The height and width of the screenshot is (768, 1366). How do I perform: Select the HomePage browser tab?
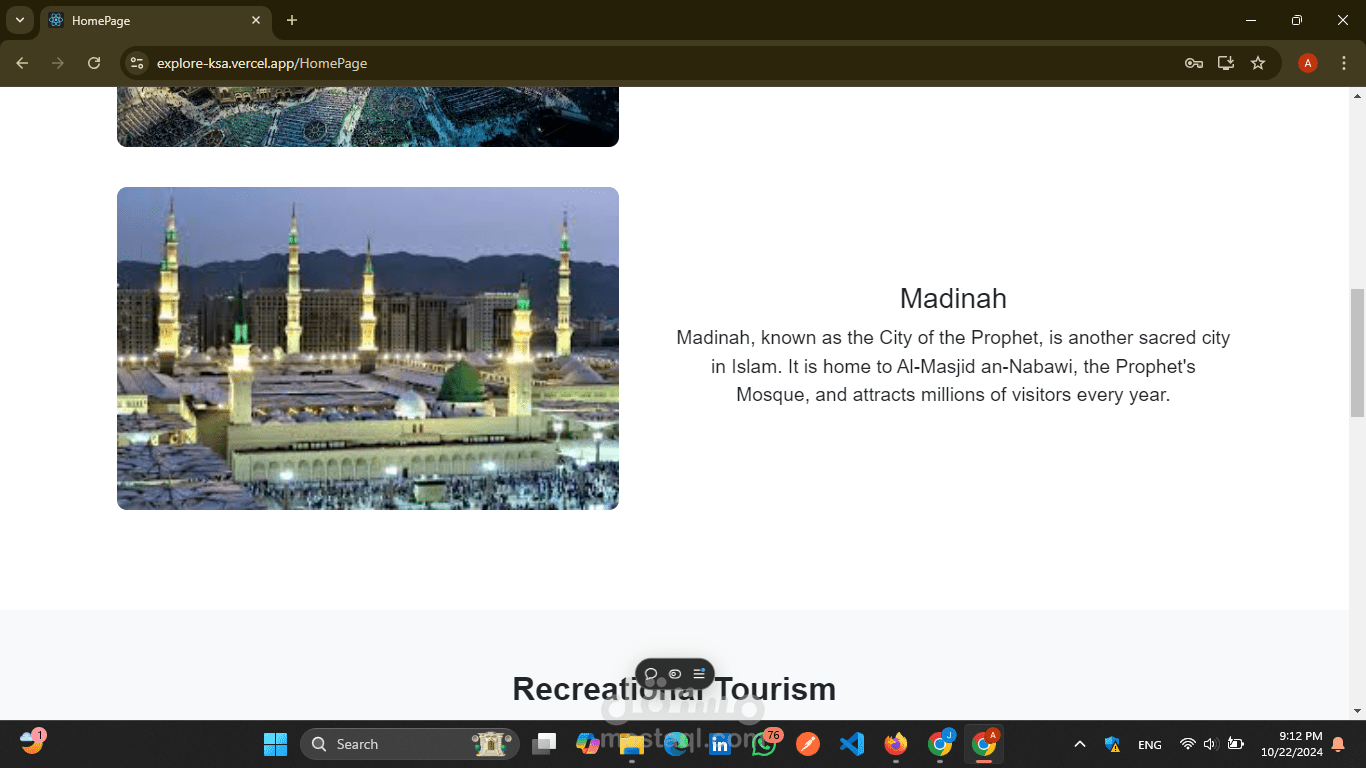(156, 20)
